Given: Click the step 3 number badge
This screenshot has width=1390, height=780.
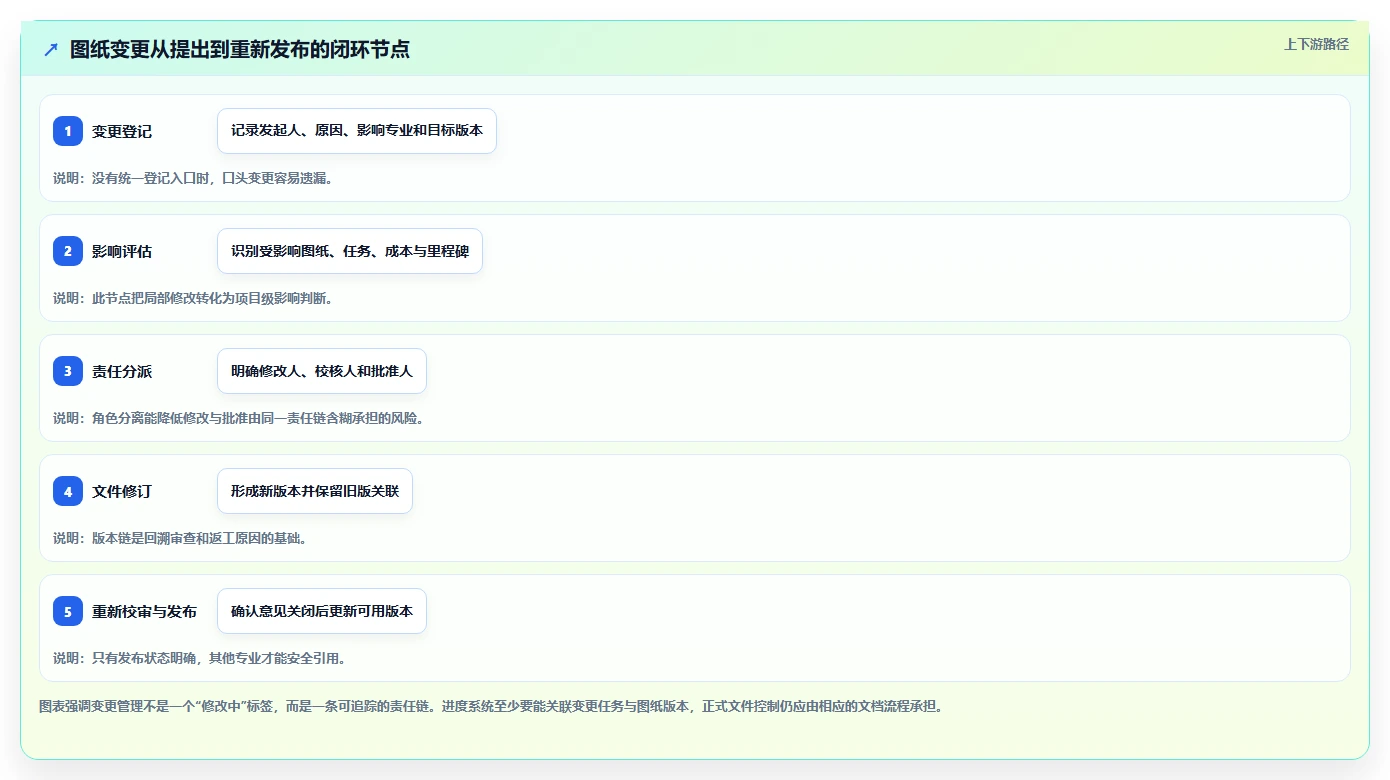Looking at the screenshot, I should (x=68, y=371).
